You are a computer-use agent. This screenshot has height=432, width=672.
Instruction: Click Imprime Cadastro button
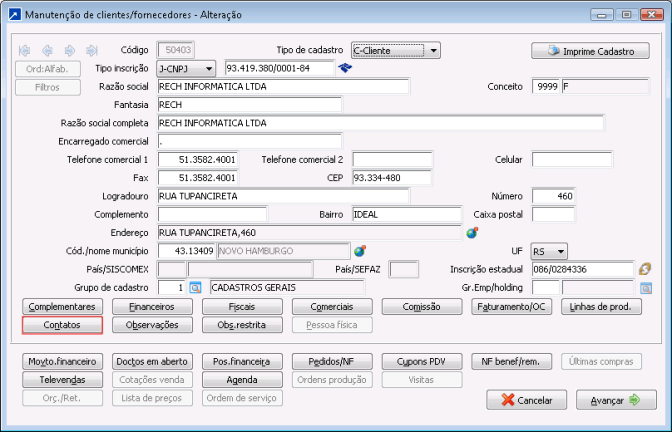pos(591,51)
